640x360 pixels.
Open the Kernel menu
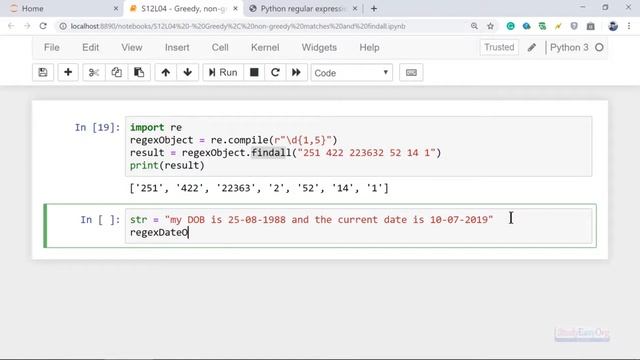(265, 47)
